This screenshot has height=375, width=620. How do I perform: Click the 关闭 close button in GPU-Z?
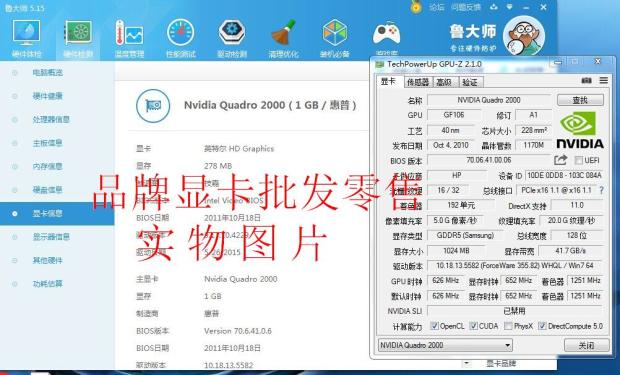pos(586,345)
